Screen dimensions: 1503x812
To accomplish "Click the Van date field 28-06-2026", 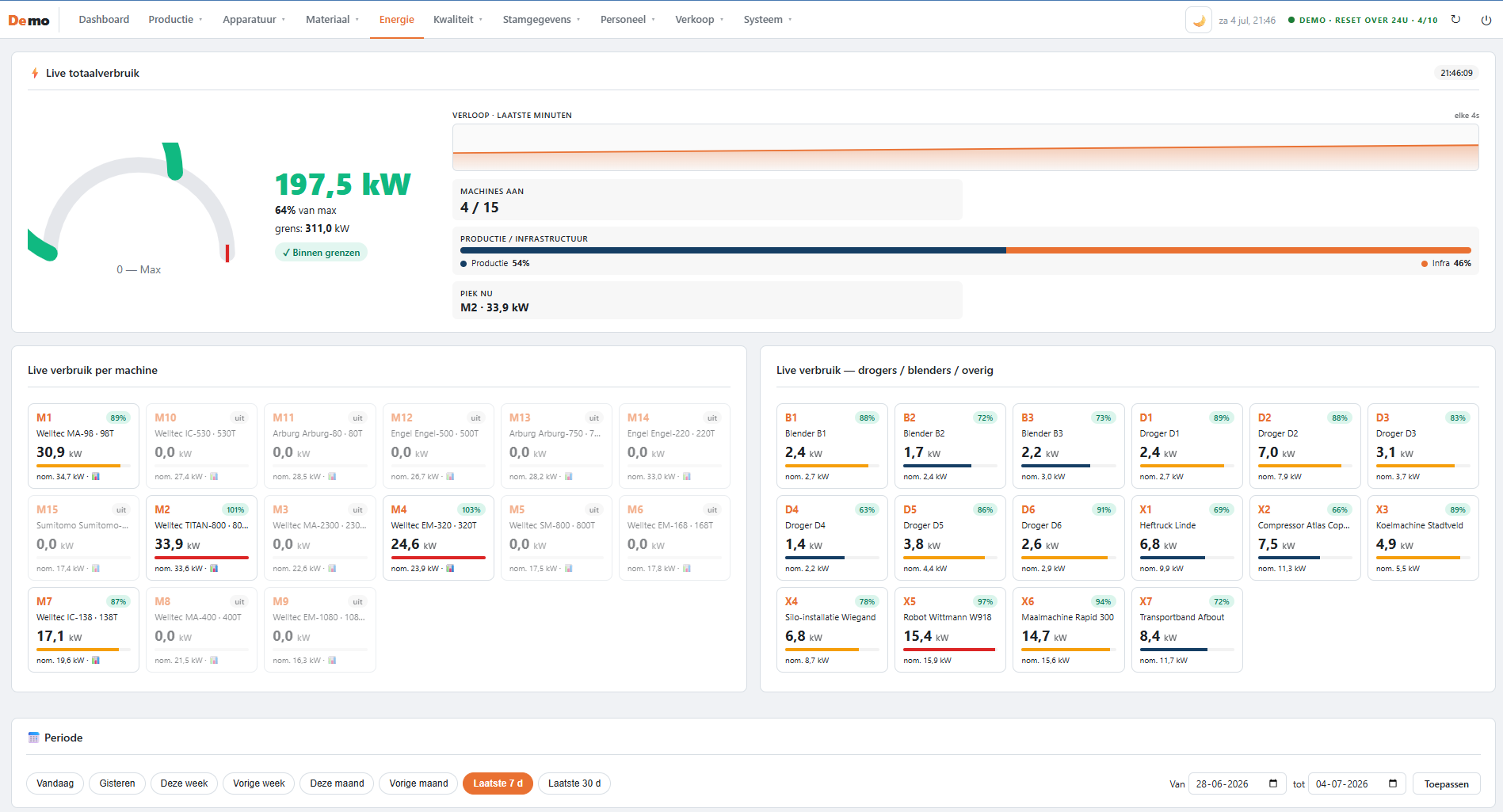I will tap(1237, 783).
